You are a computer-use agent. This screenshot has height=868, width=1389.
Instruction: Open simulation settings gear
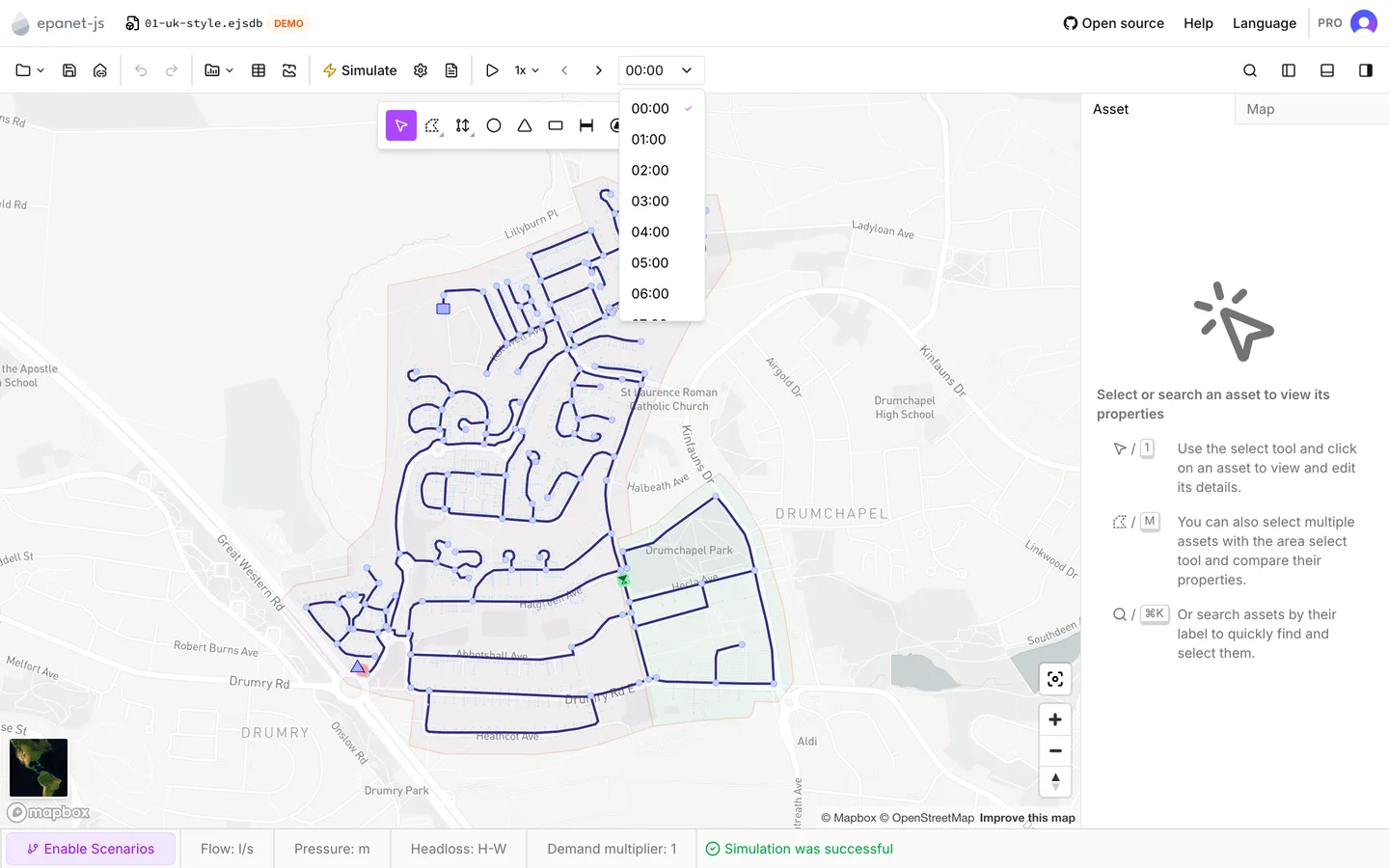click(x=421, y=70)
